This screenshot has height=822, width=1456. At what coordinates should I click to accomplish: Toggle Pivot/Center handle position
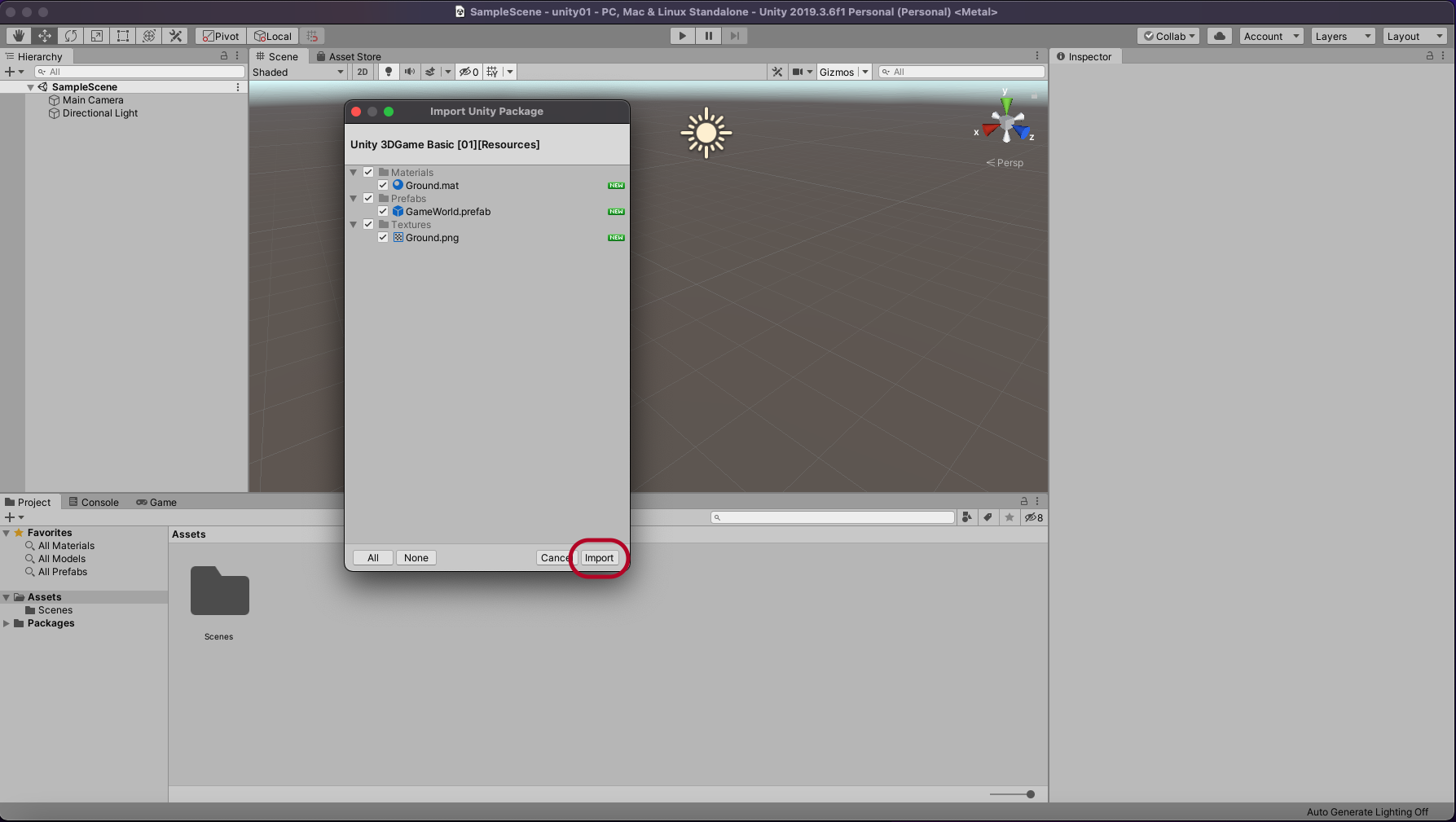tap(221, 36)
